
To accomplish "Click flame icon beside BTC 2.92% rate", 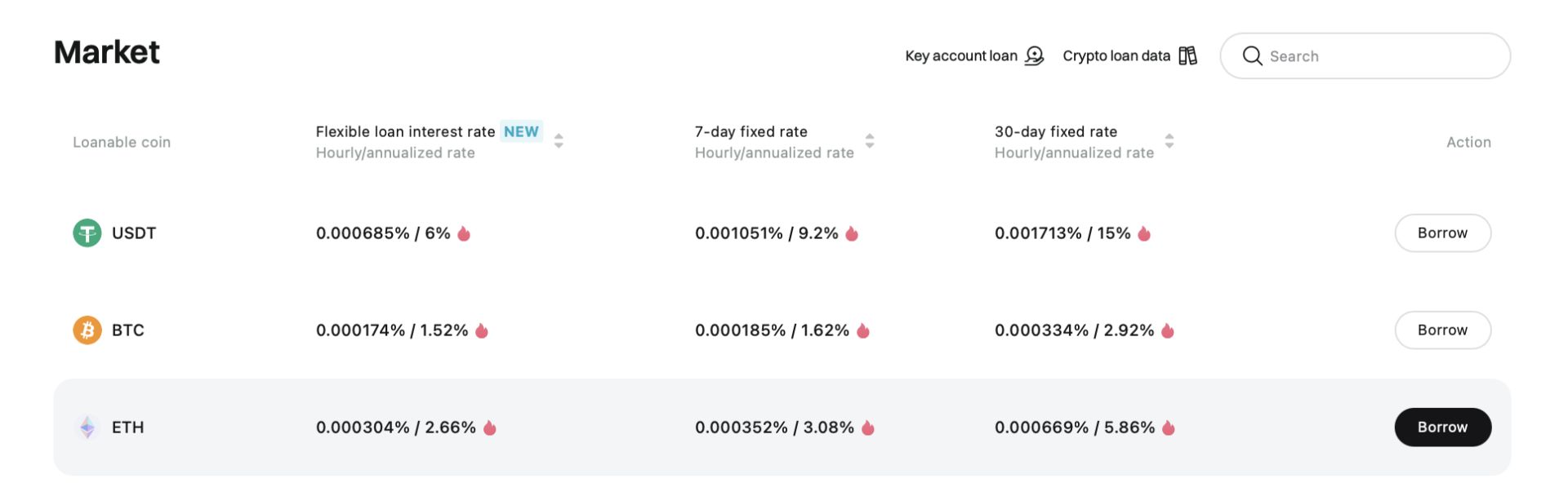I will point(1168,330).
